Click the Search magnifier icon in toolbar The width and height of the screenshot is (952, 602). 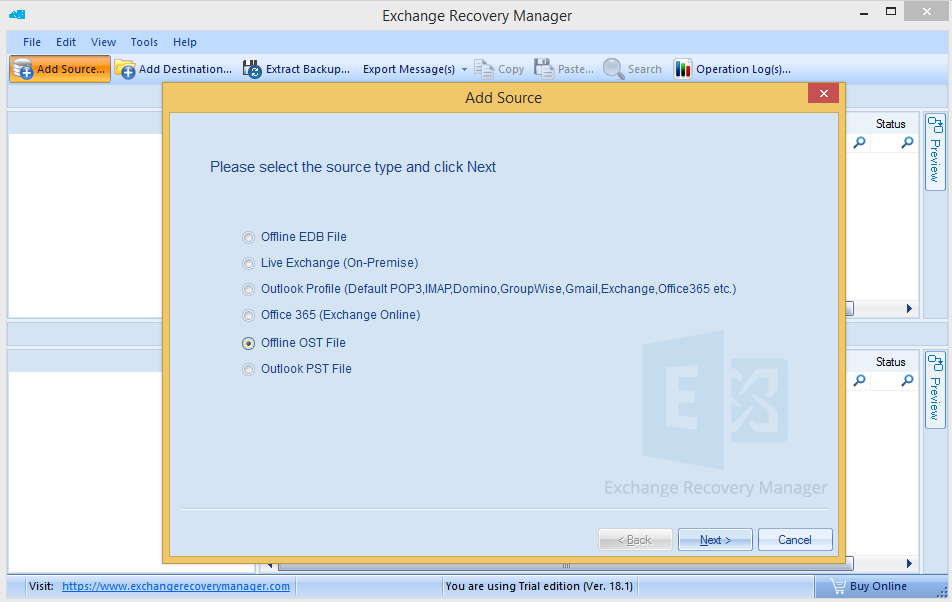(x=613, y=69)
